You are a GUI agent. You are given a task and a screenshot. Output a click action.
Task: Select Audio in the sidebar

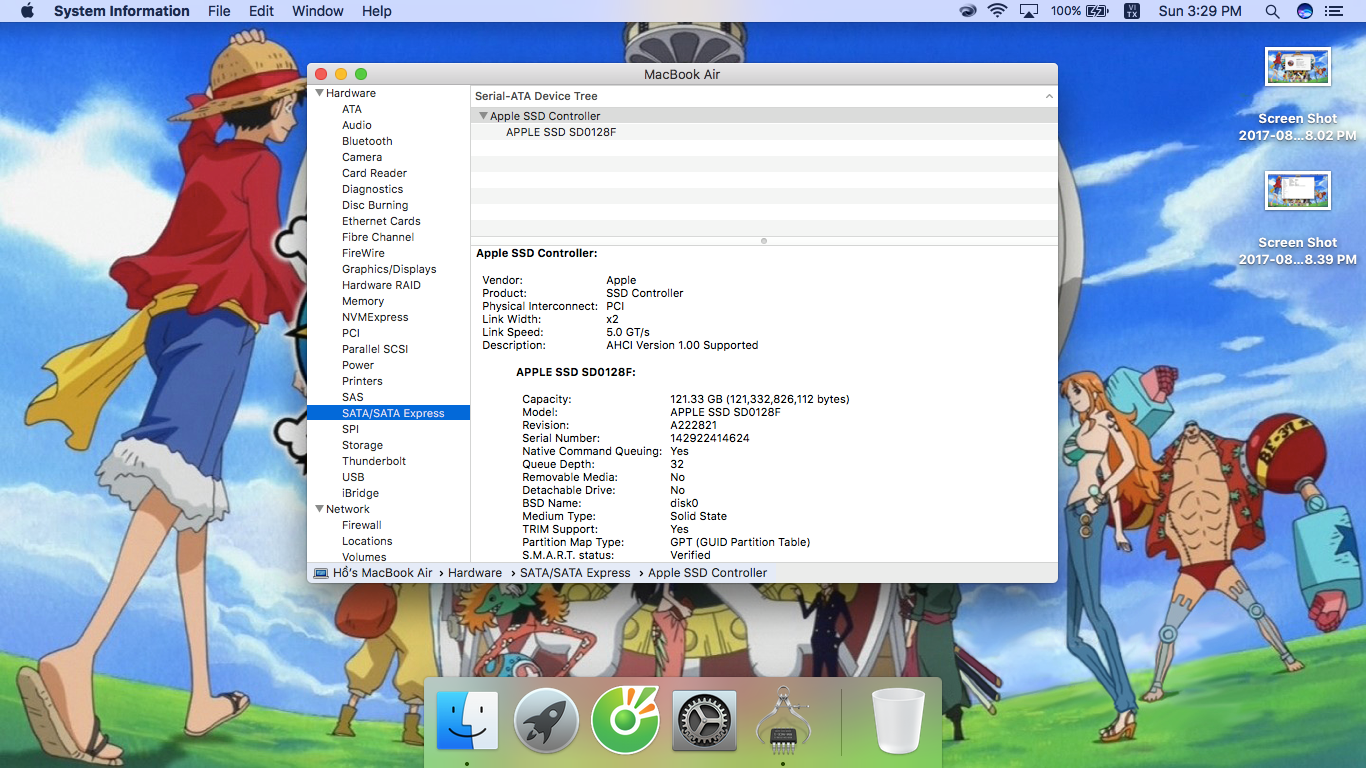coord(357,125)
